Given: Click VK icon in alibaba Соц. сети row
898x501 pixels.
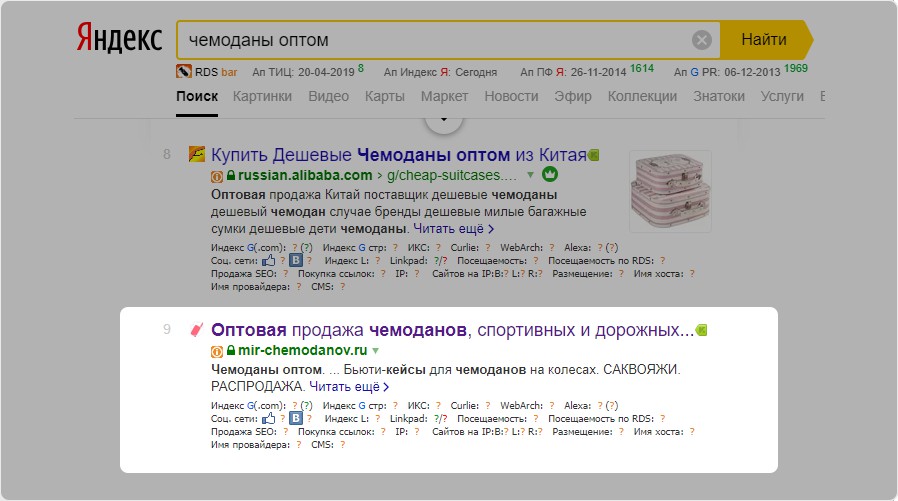Looking at the screenshot, I should click(x=296, y=261).
